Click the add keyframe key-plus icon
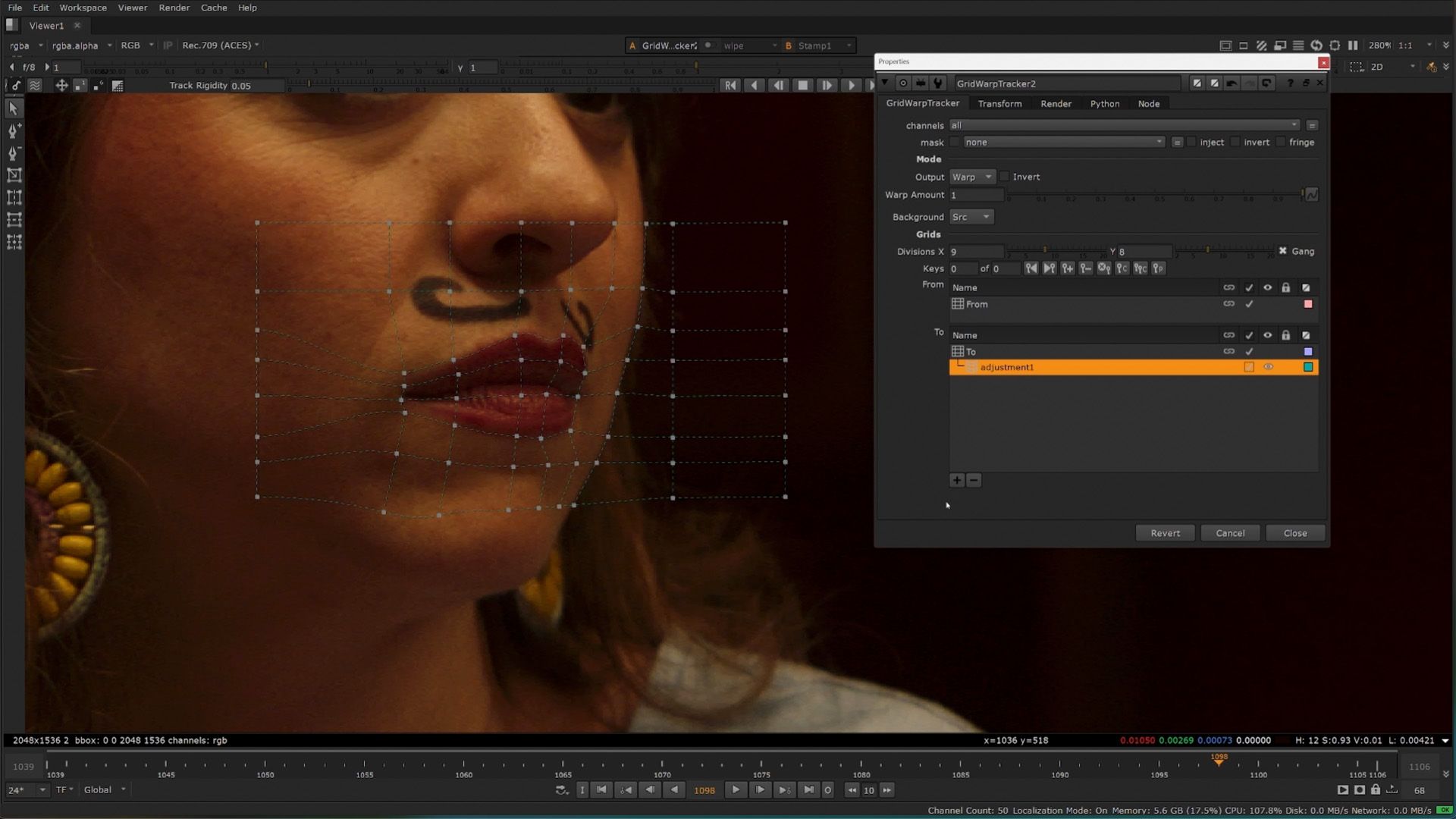Image resolution: width=1456 pixels, height=819 pixels. (1068, 268)
